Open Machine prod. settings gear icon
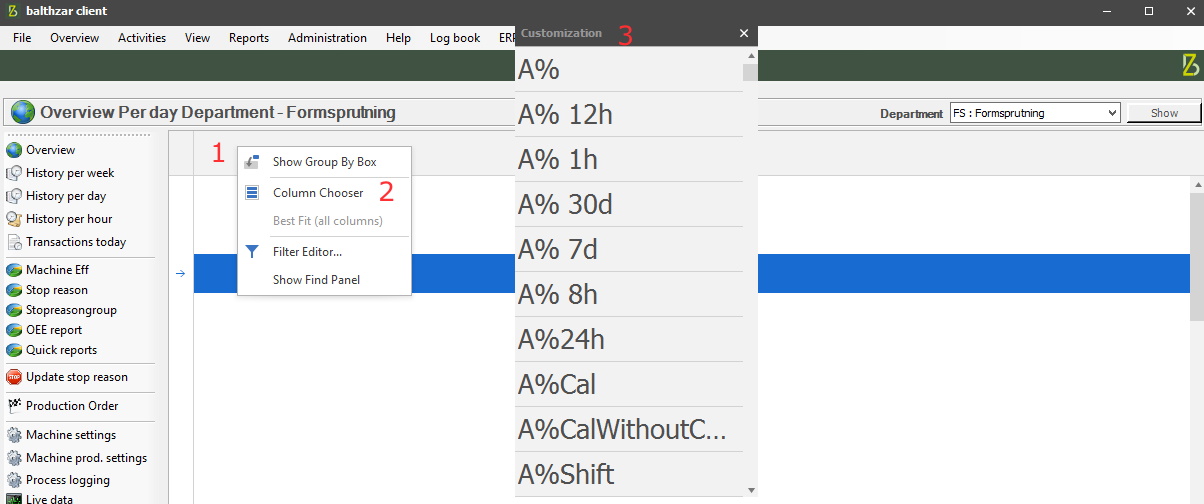 point(14,458)
